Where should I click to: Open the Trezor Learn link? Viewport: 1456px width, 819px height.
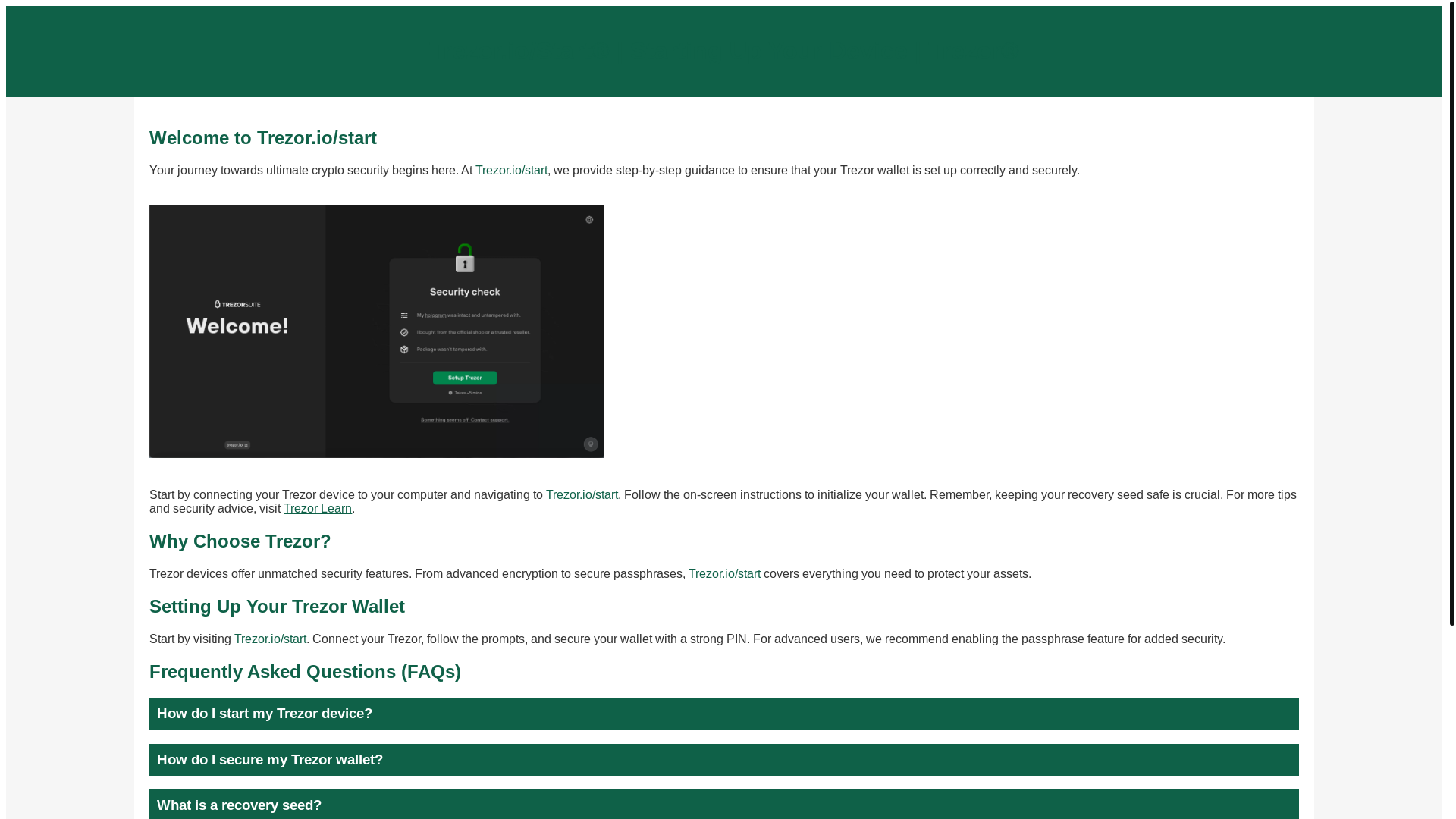(x=318, y=509)
